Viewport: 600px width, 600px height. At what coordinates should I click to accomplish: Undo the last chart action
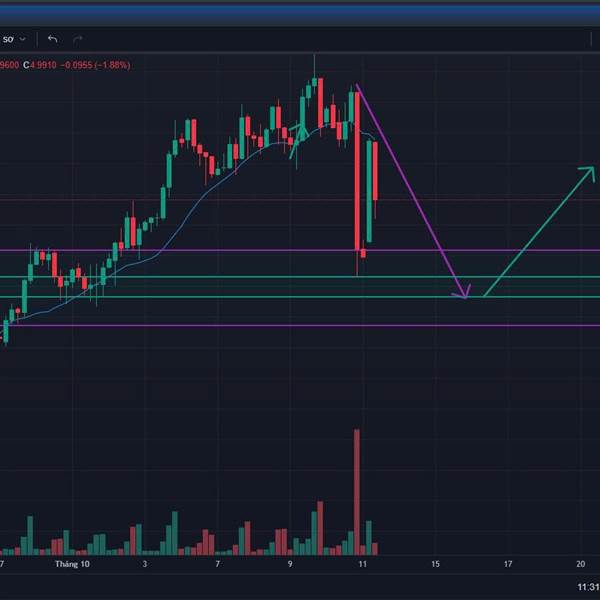click(x=52, y=39)
